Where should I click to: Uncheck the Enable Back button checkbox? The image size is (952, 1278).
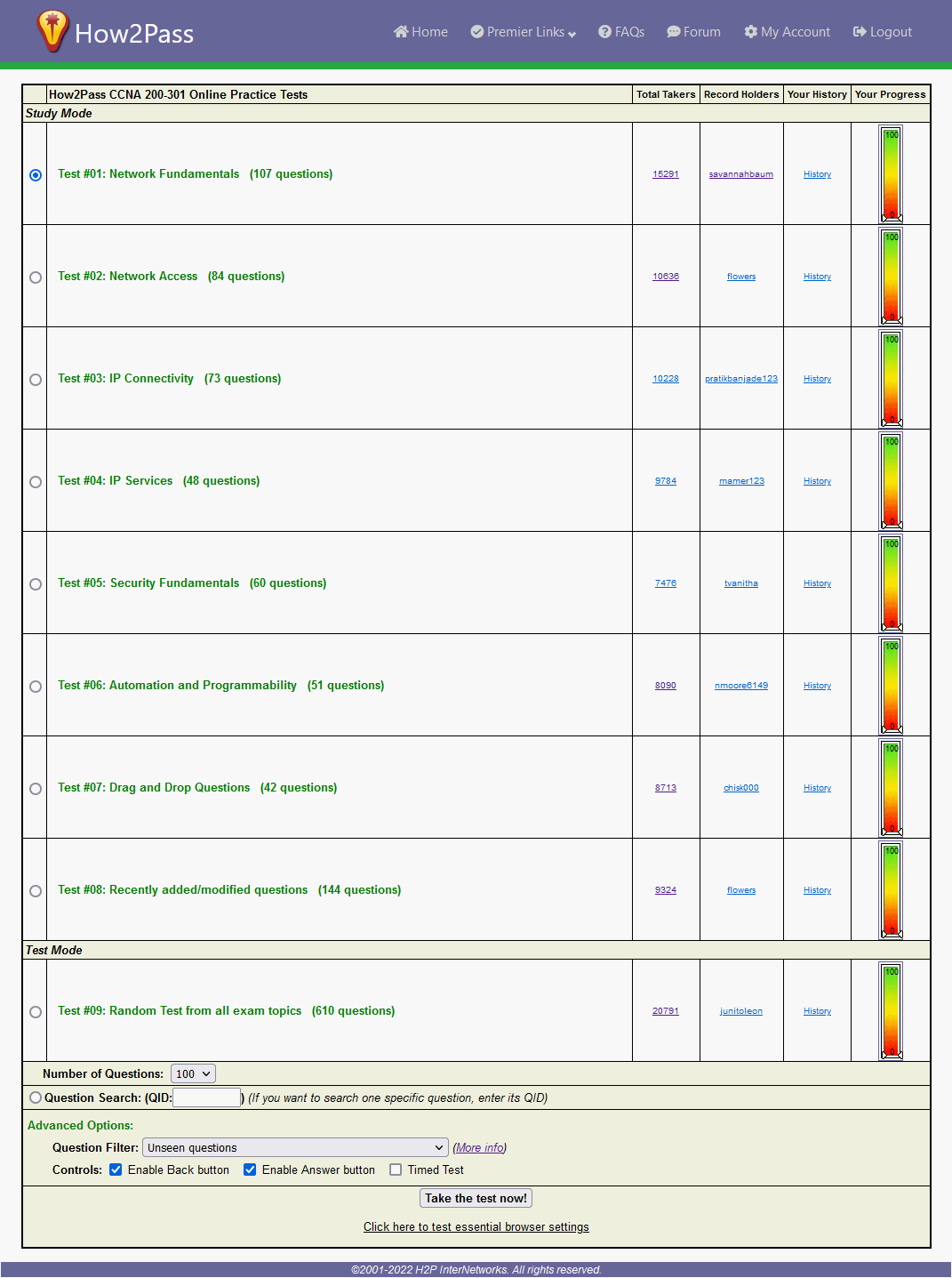click(x=116, y=1169)
